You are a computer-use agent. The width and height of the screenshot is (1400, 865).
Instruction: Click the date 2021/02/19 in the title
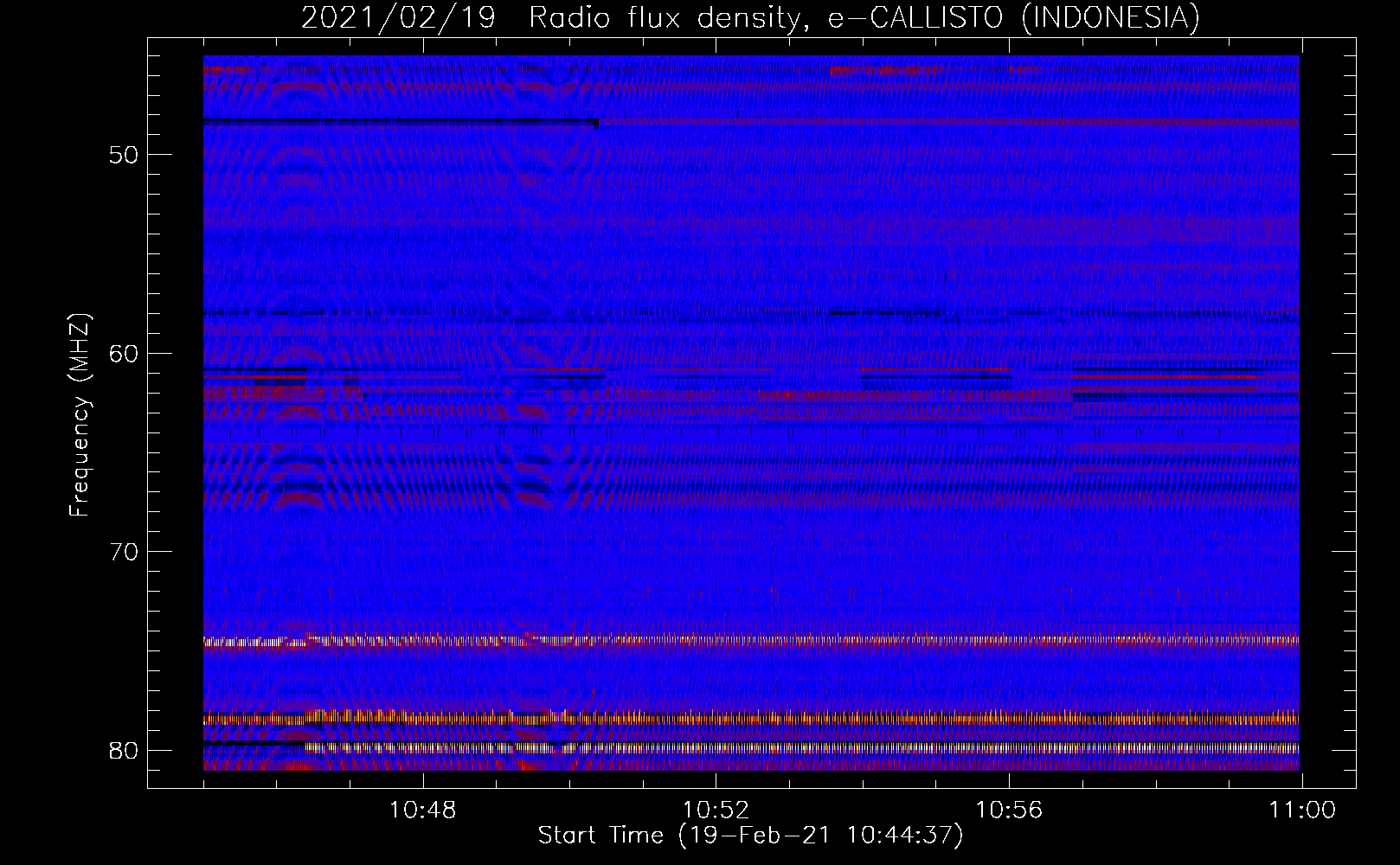pyautogui.click(x=398, y=17)
